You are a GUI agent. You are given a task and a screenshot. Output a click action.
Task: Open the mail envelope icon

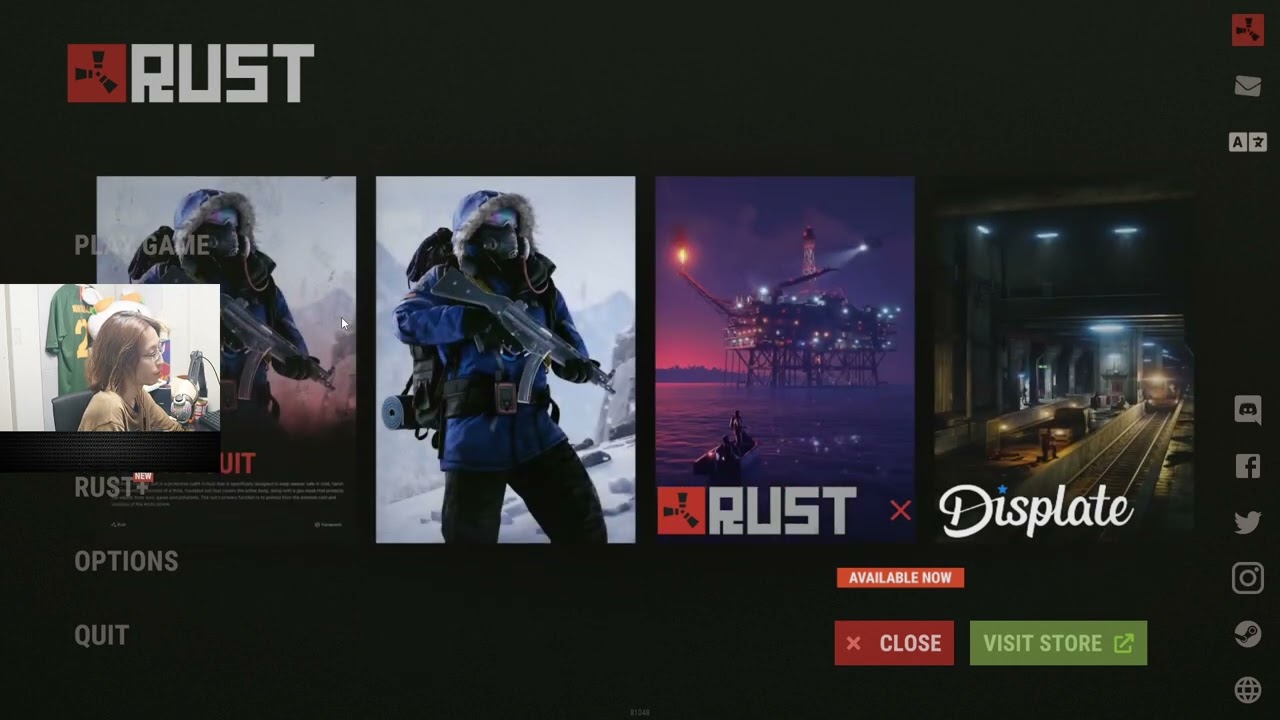click(x=1248, y=86)
